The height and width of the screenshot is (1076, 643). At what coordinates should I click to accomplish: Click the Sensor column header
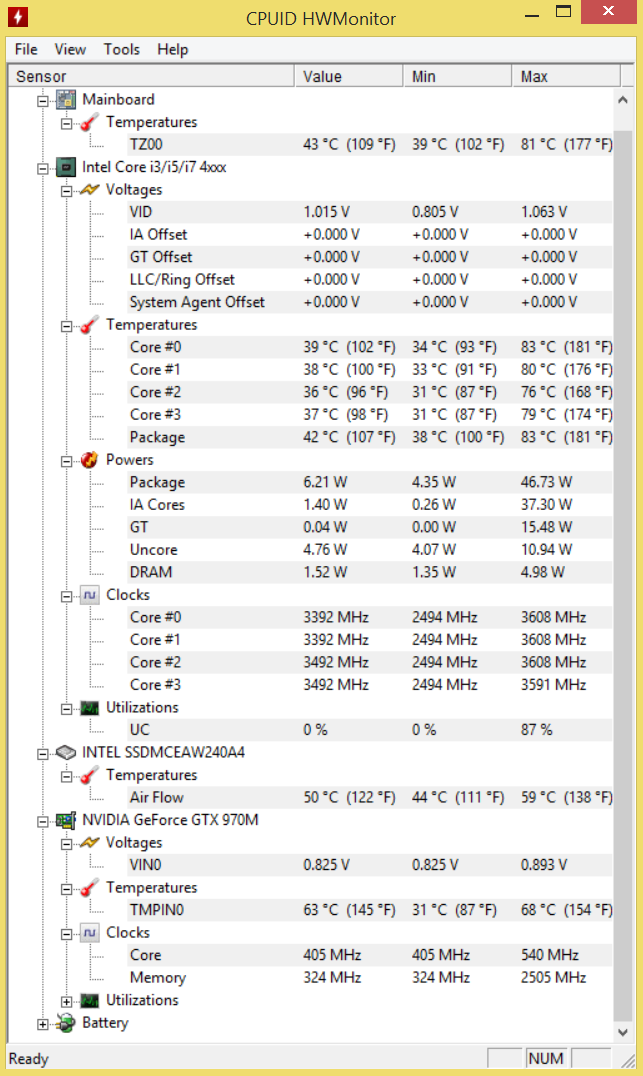coord(151,76)
